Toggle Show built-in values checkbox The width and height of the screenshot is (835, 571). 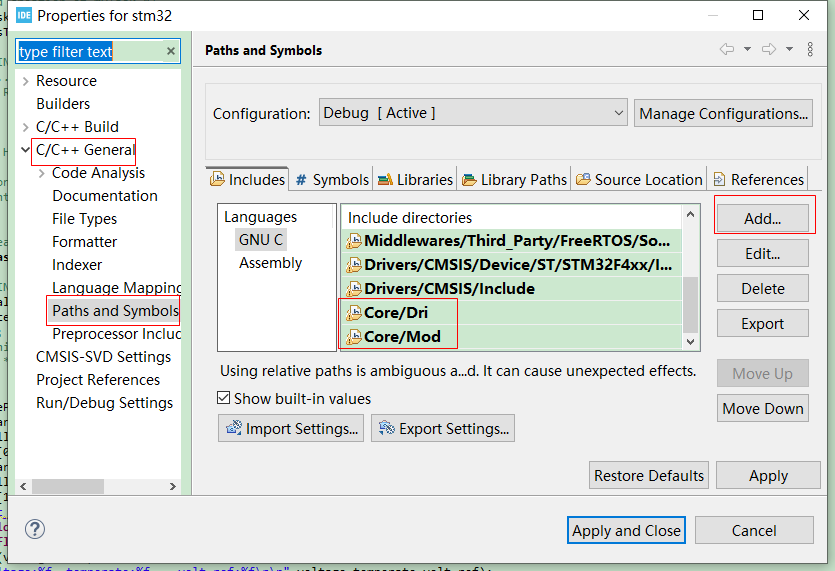(x=224, y=398)
